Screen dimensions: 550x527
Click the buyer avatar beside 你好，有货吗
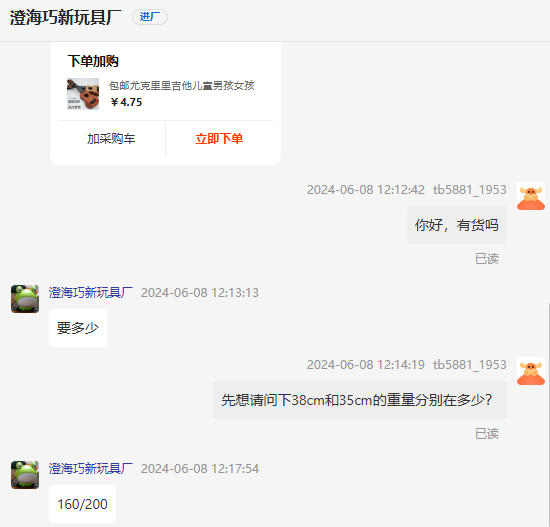point(531,196)
